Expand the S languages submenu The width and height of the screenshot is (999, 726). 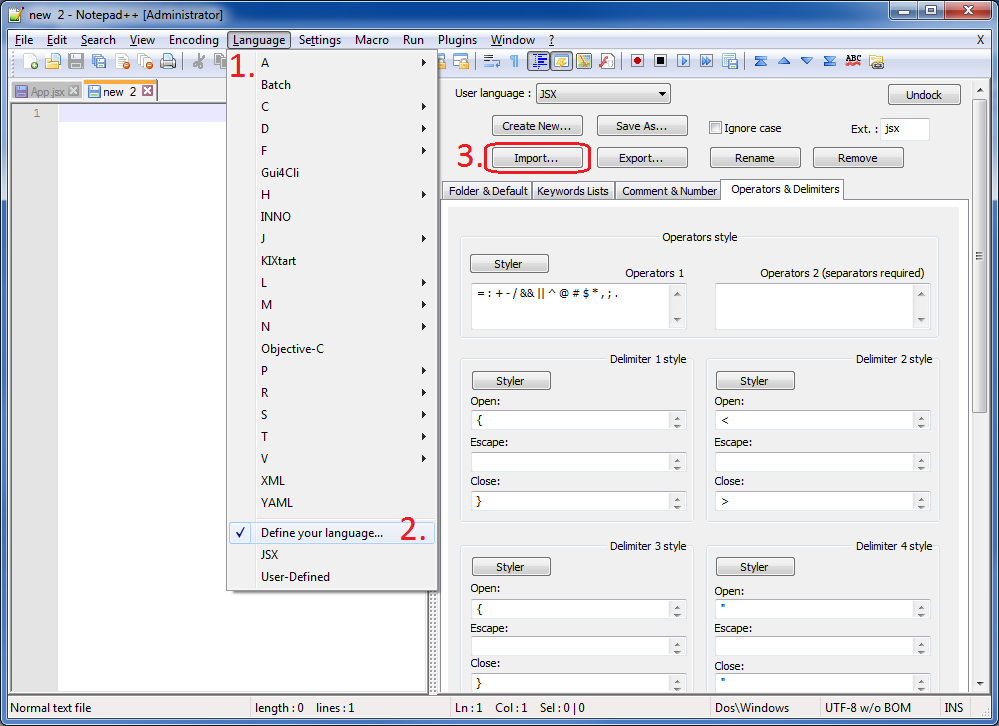pyautogui.click(x=332, y=415)
